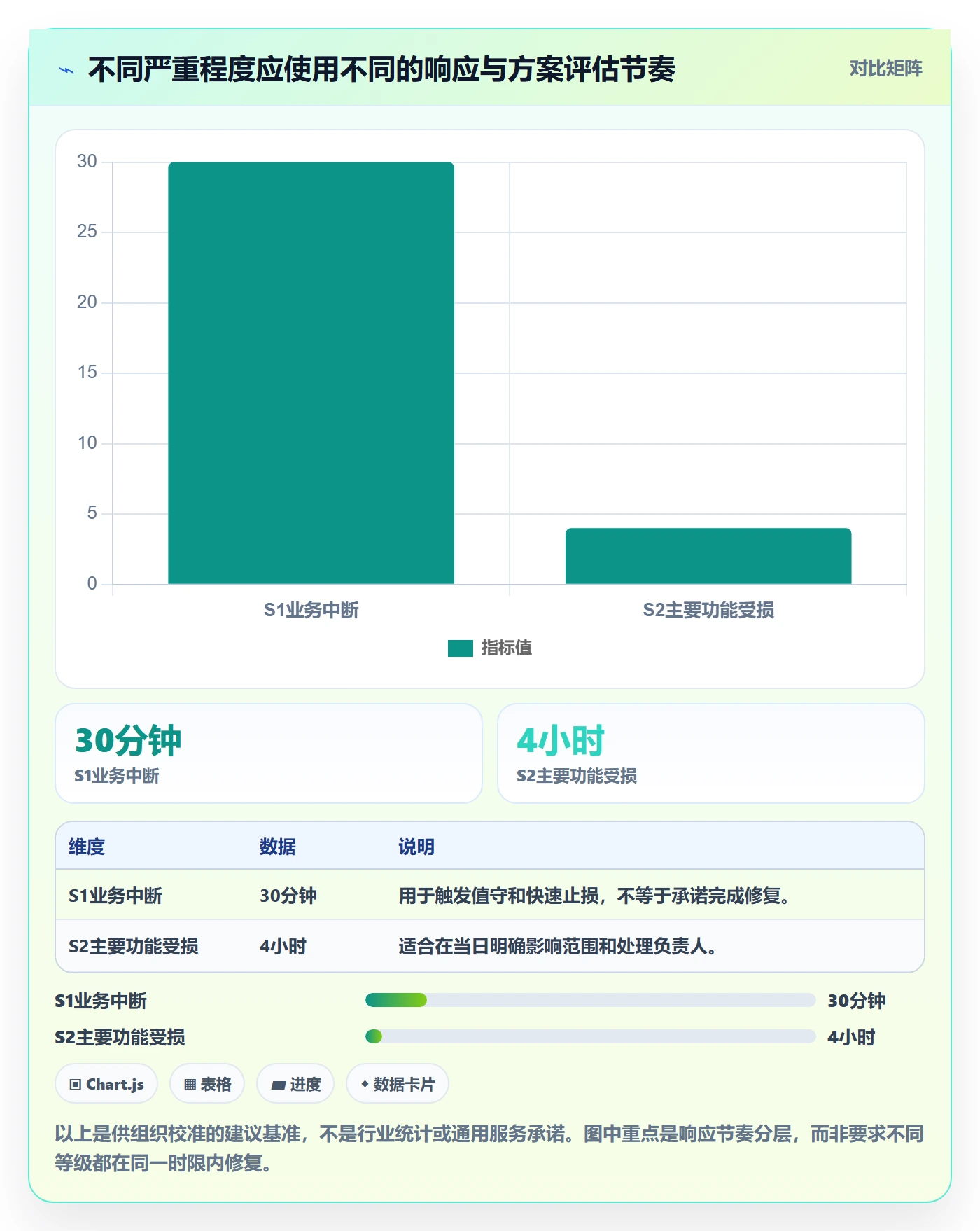Click the 4小时 cell in the table
Image resolution: width=980 pixels, height=1231 pixels.
(283, 946)
